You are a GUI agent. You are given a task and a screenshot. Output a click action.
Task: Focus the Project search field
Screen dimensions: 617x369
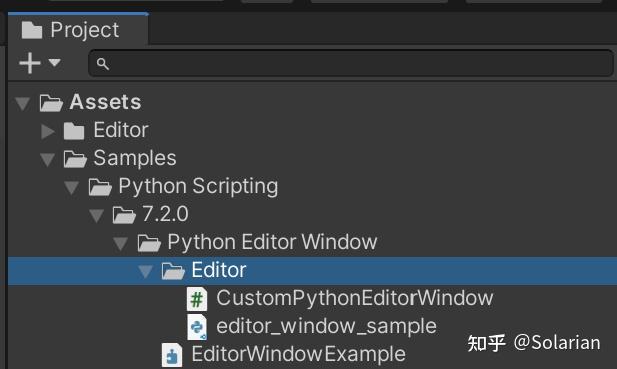click(351, 63)
